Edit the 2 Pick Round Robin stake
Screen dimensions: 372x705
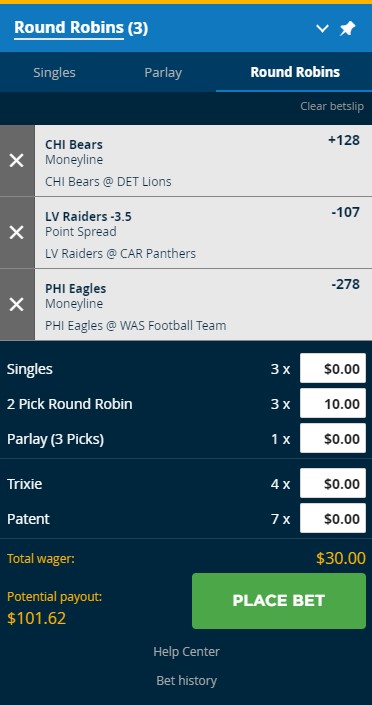tap(333, 404)
